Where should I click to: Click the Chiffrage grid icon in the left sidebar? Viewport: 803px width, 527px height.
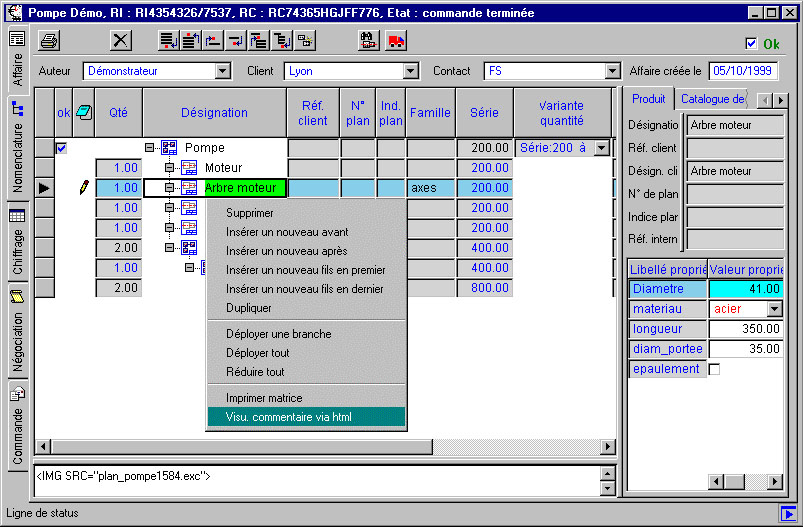(x=17, y=216)
